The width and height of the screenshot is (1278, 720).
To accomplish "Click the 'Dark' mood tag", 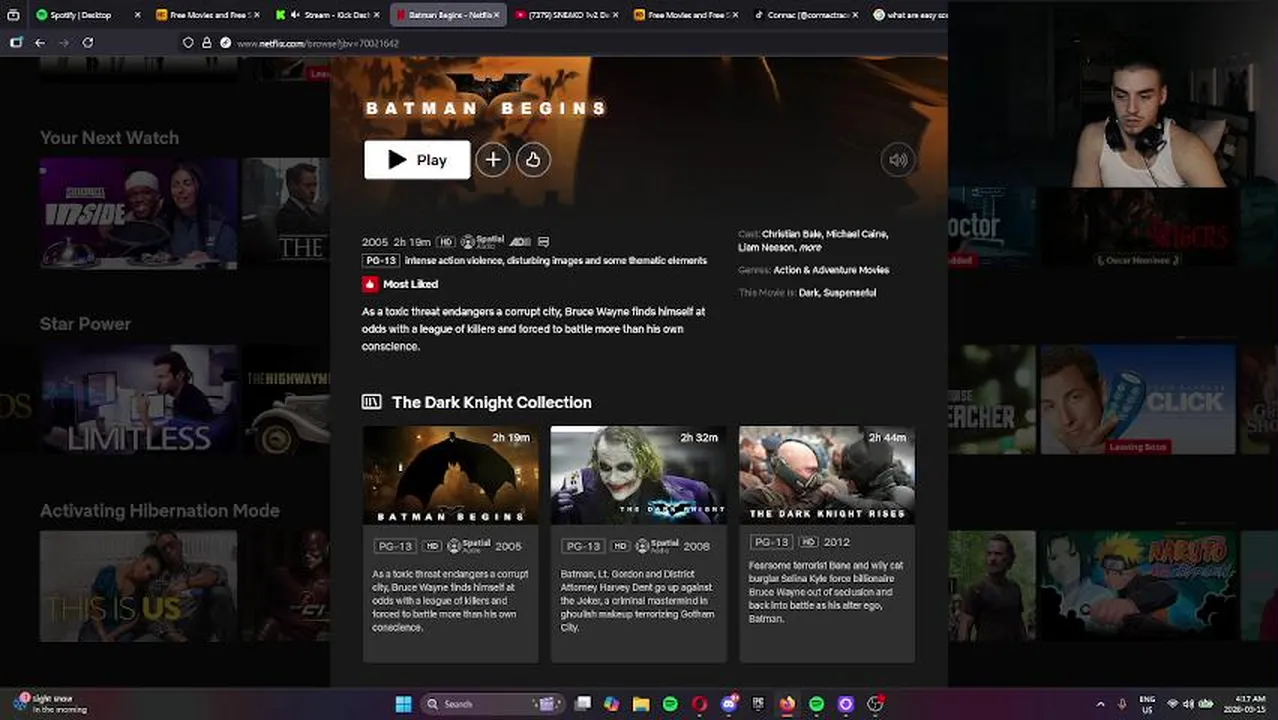I will (x=809, y=293).
